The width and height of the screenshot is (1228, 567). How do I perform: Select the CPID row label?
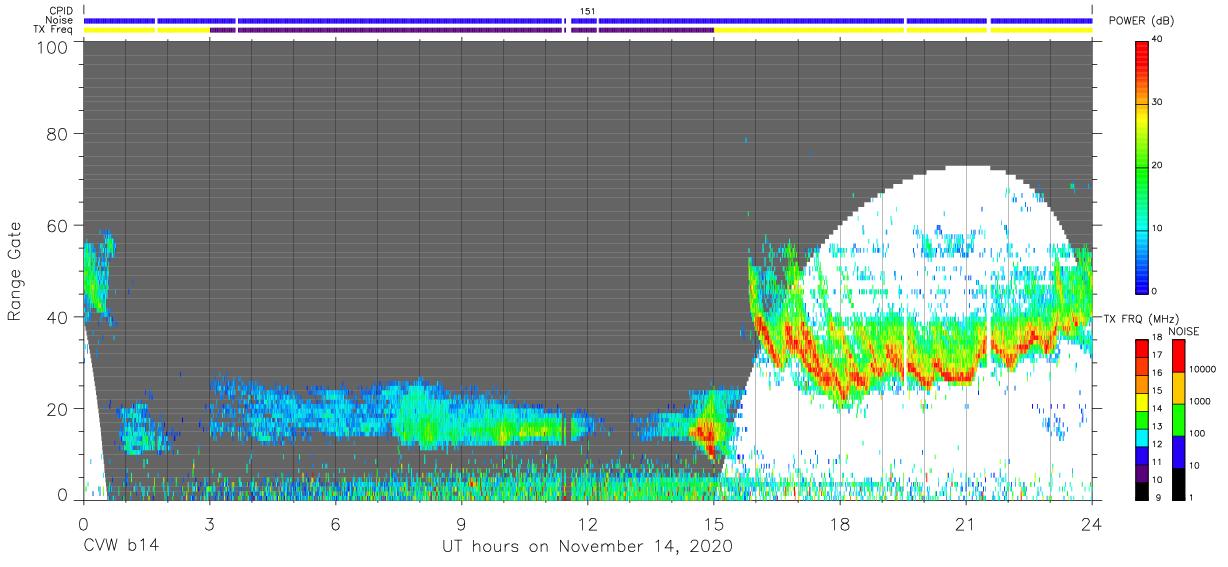[x=59, y=11]
